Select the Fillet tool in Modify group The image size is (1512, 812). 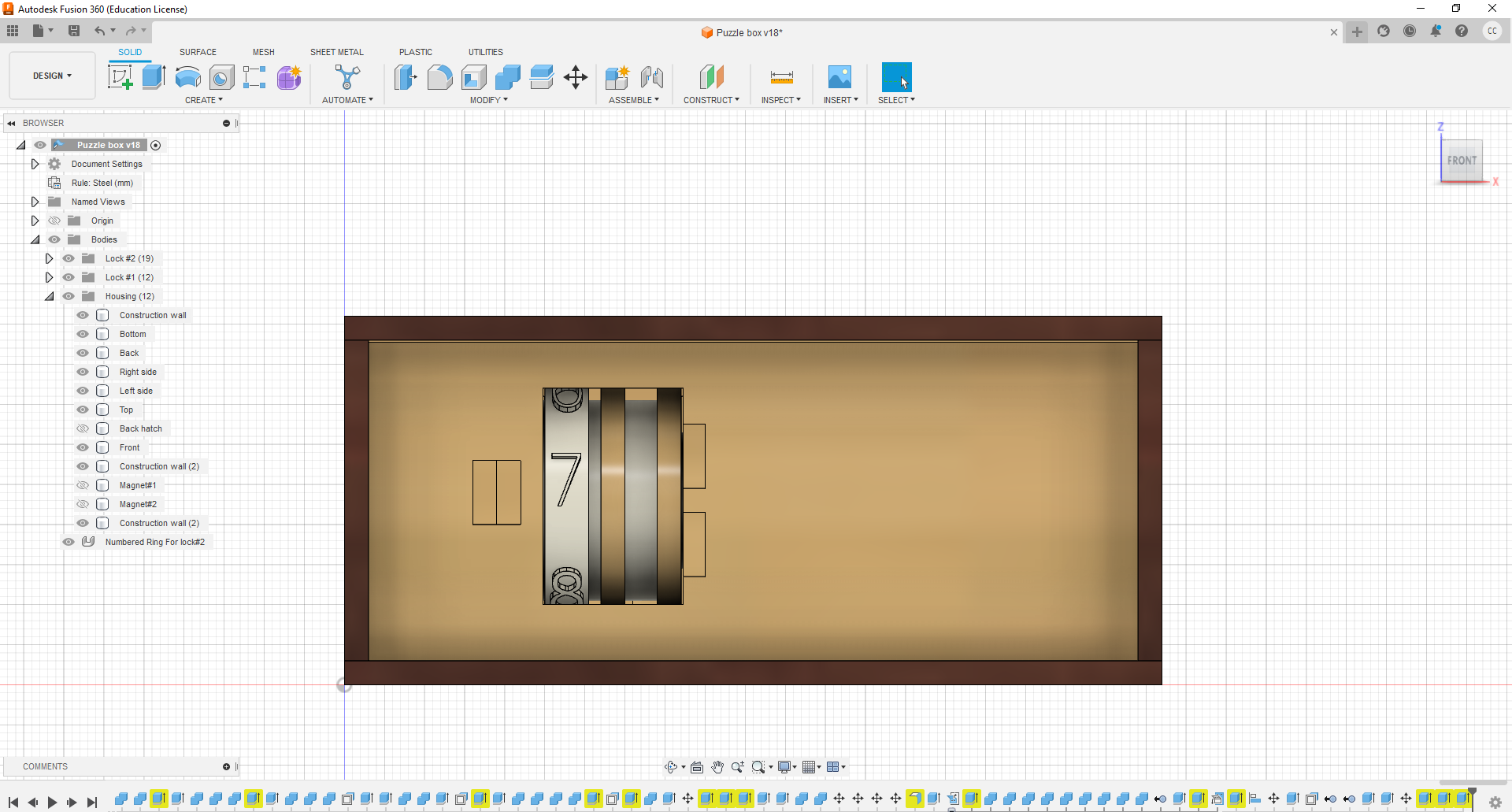click(x=439, y=77)
